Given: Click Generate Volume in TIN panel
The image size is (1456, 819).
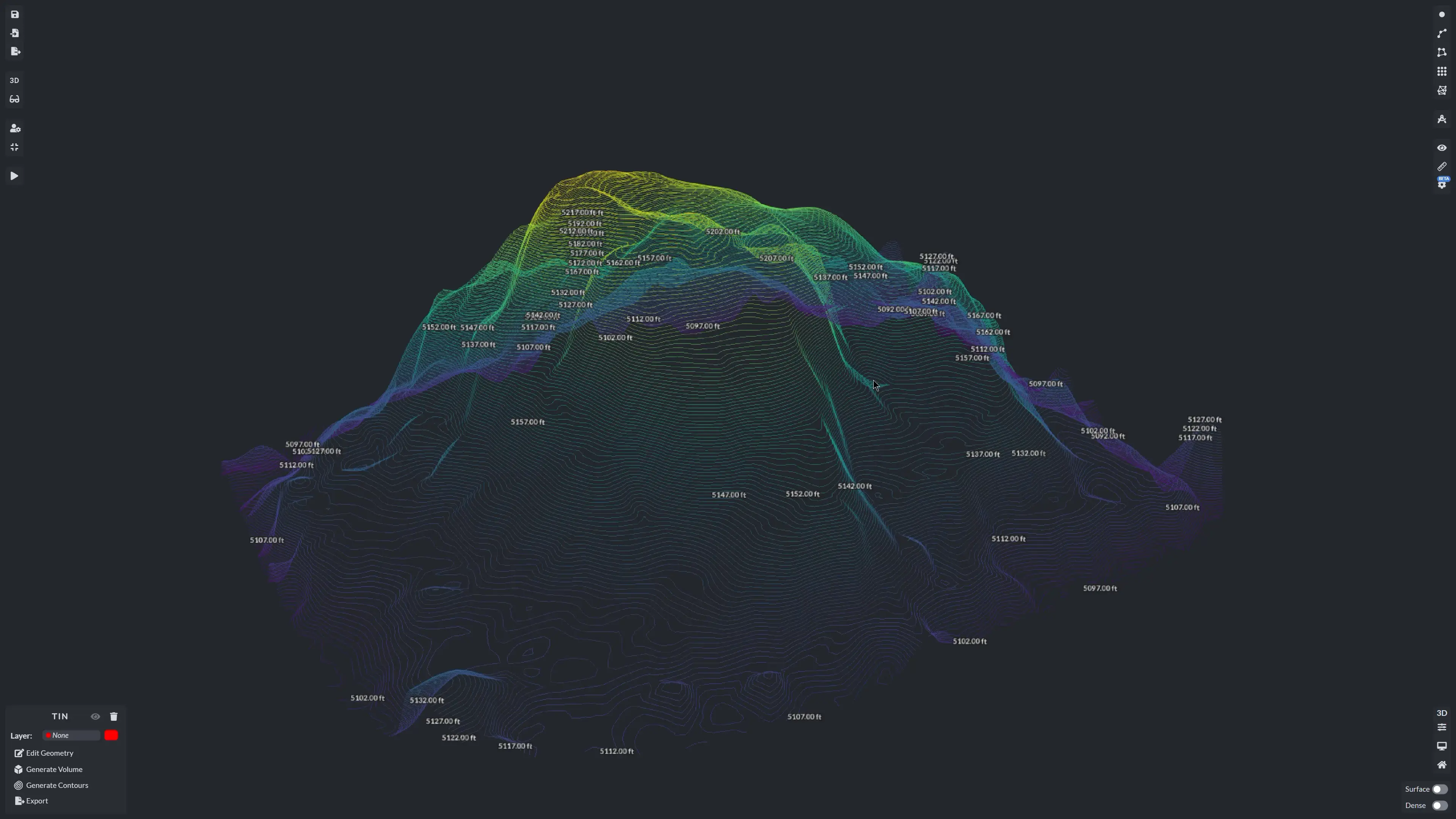Looking at the screenshot, I should click(54, 769).
